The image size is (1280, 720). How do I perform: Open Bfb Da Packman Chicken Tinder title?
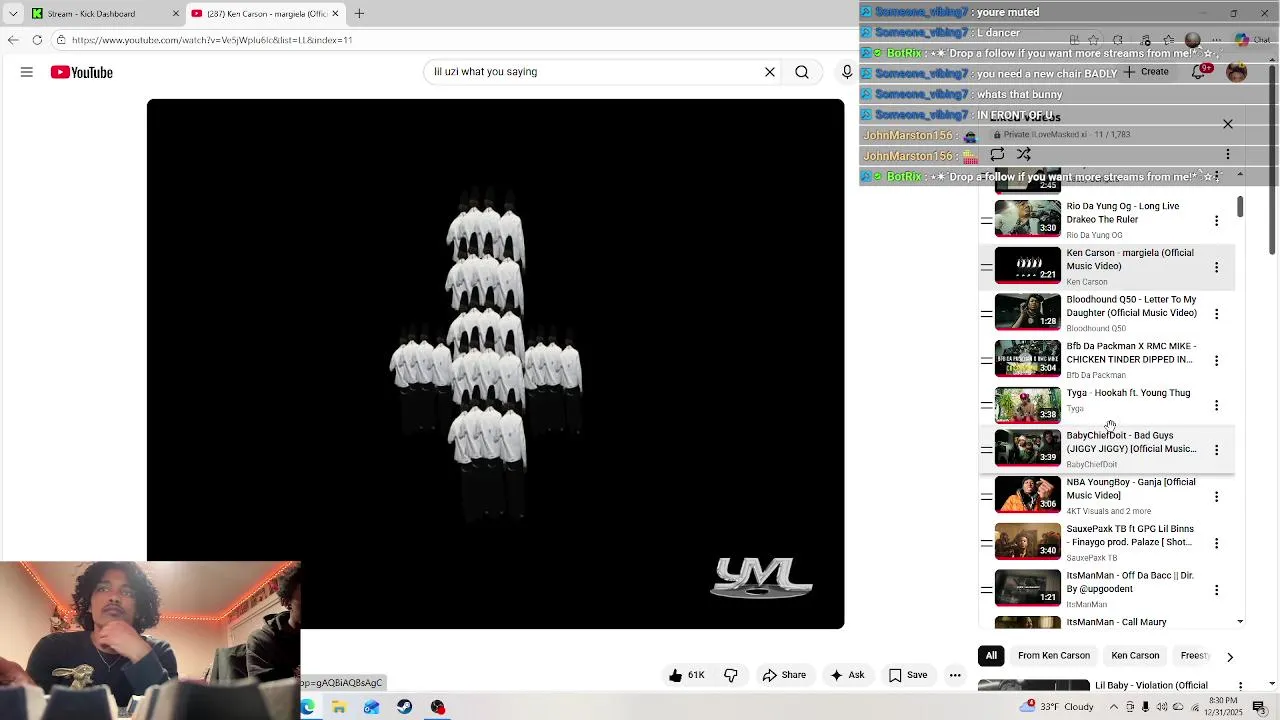tap(1131, 352)
